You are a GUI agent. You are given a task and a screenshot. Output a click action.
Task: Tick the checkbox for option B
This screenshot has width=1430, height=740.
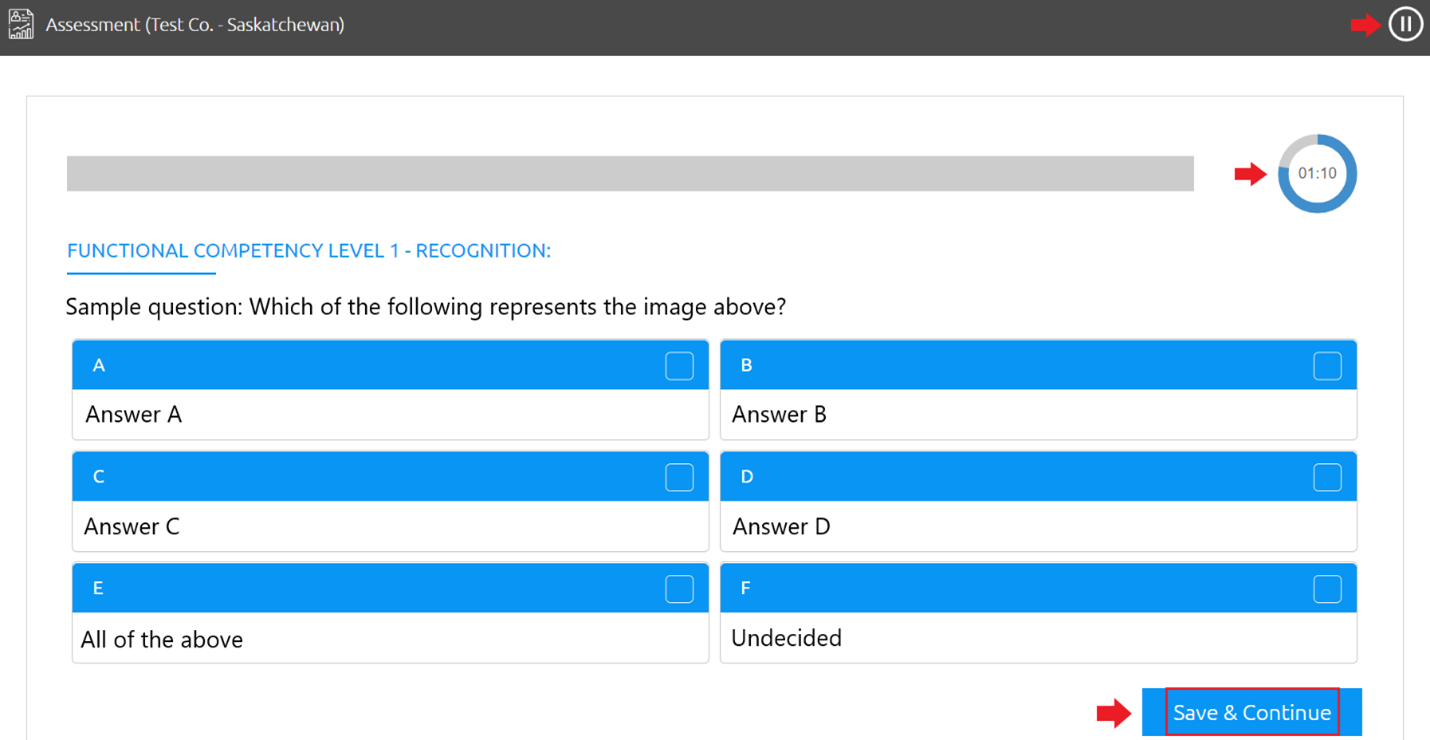pyautogui.click(x=1327, y=366)
